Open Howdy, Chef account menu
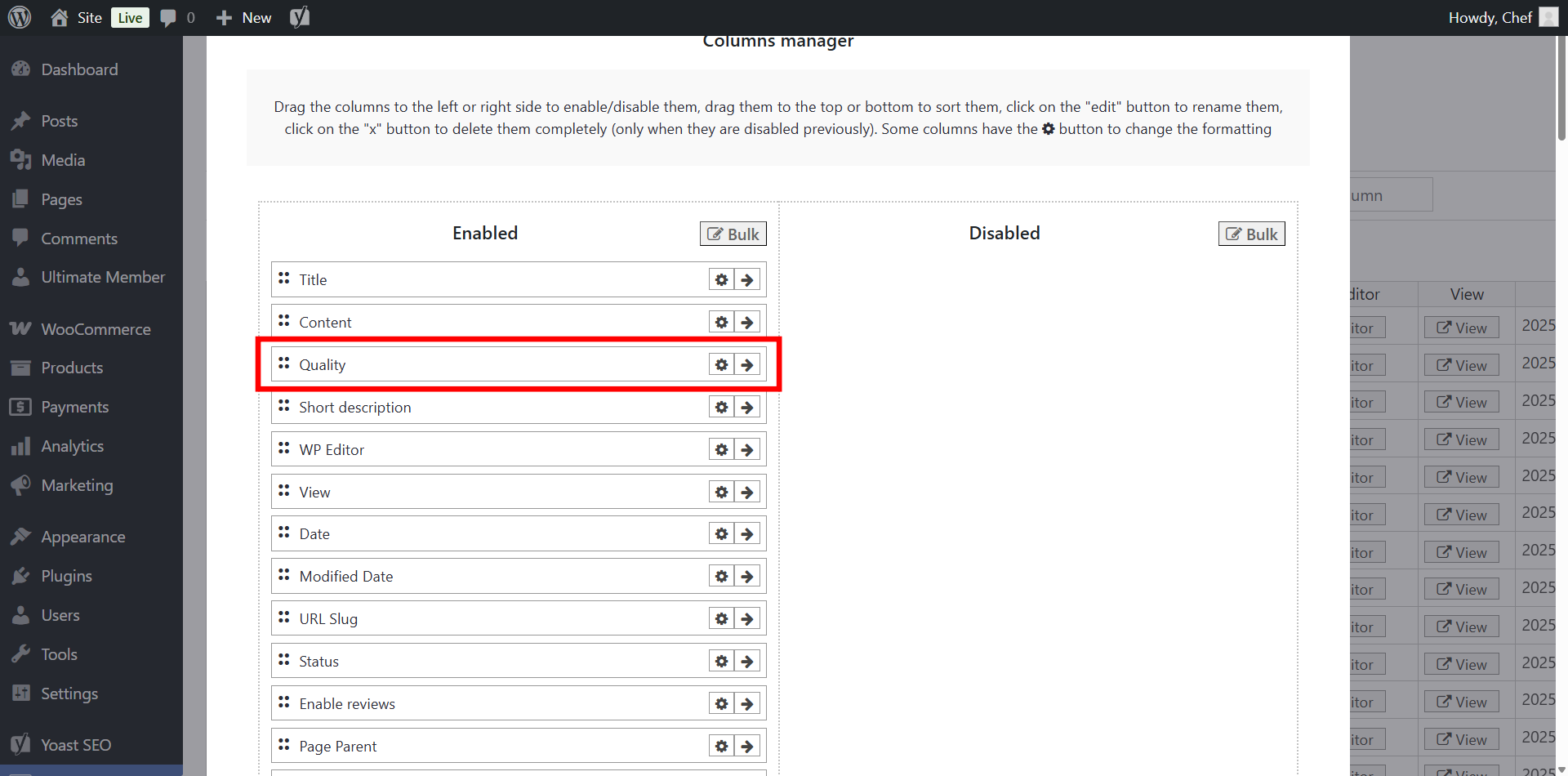Image resolution: width=1568 pixels, height=776 pixels. click(1503, 18)
